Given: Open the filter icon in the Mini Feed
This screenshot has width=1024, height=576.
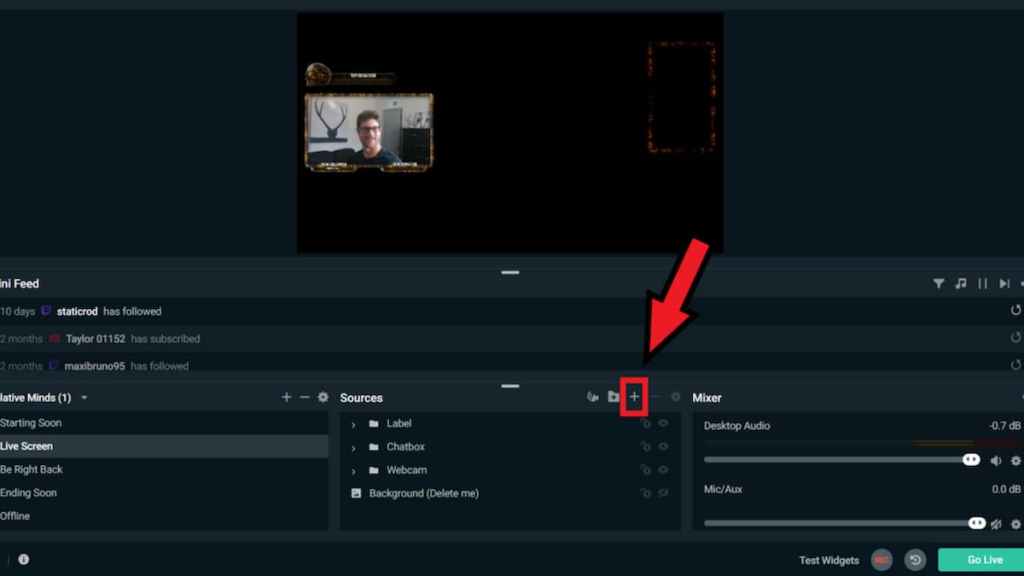Looking at the screenshot, I should point(938,284).
